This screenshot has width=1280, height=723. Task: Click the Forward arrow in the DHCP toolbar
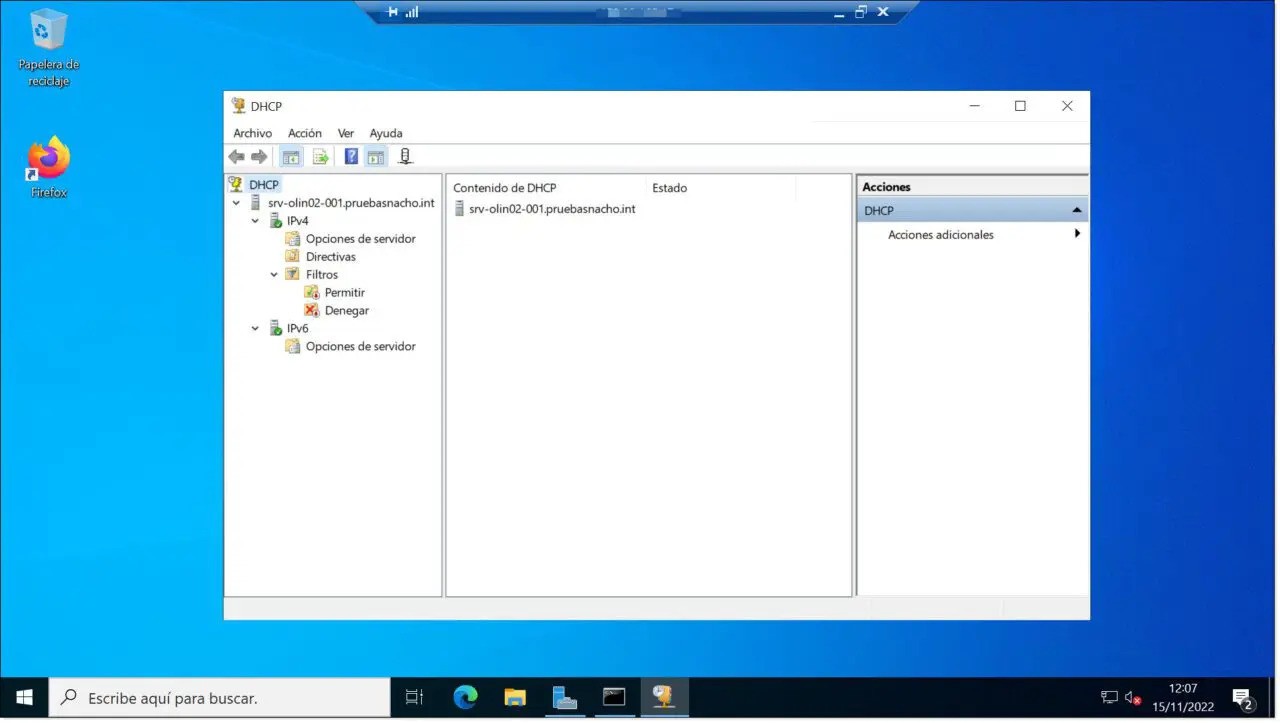[259, 157]
